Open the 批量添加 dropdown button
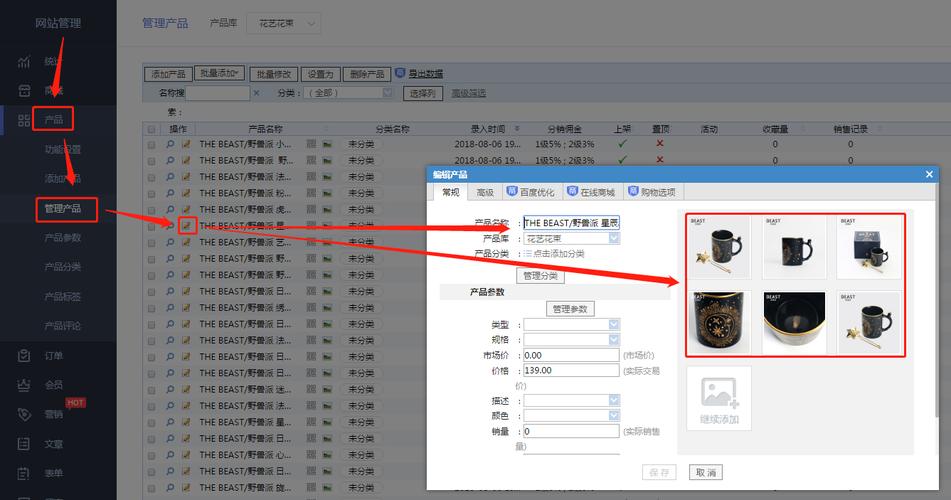 tap(220, 73)
